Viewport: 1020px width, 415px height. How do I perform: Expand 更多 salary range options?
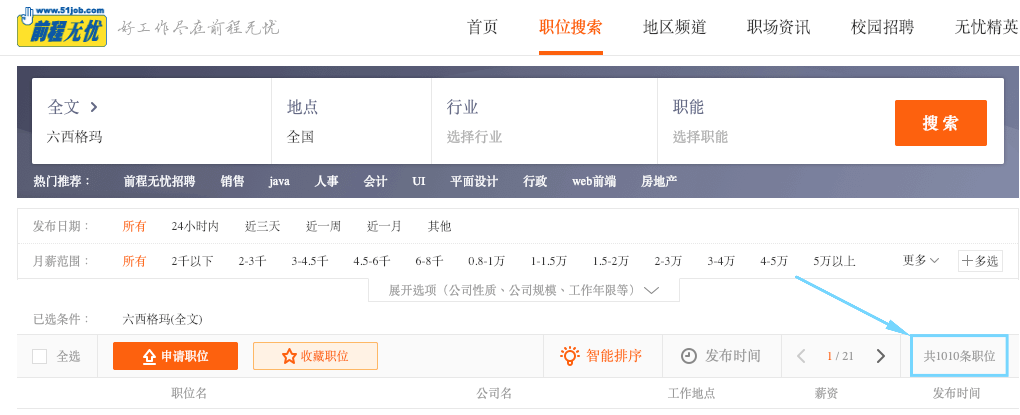921,260
